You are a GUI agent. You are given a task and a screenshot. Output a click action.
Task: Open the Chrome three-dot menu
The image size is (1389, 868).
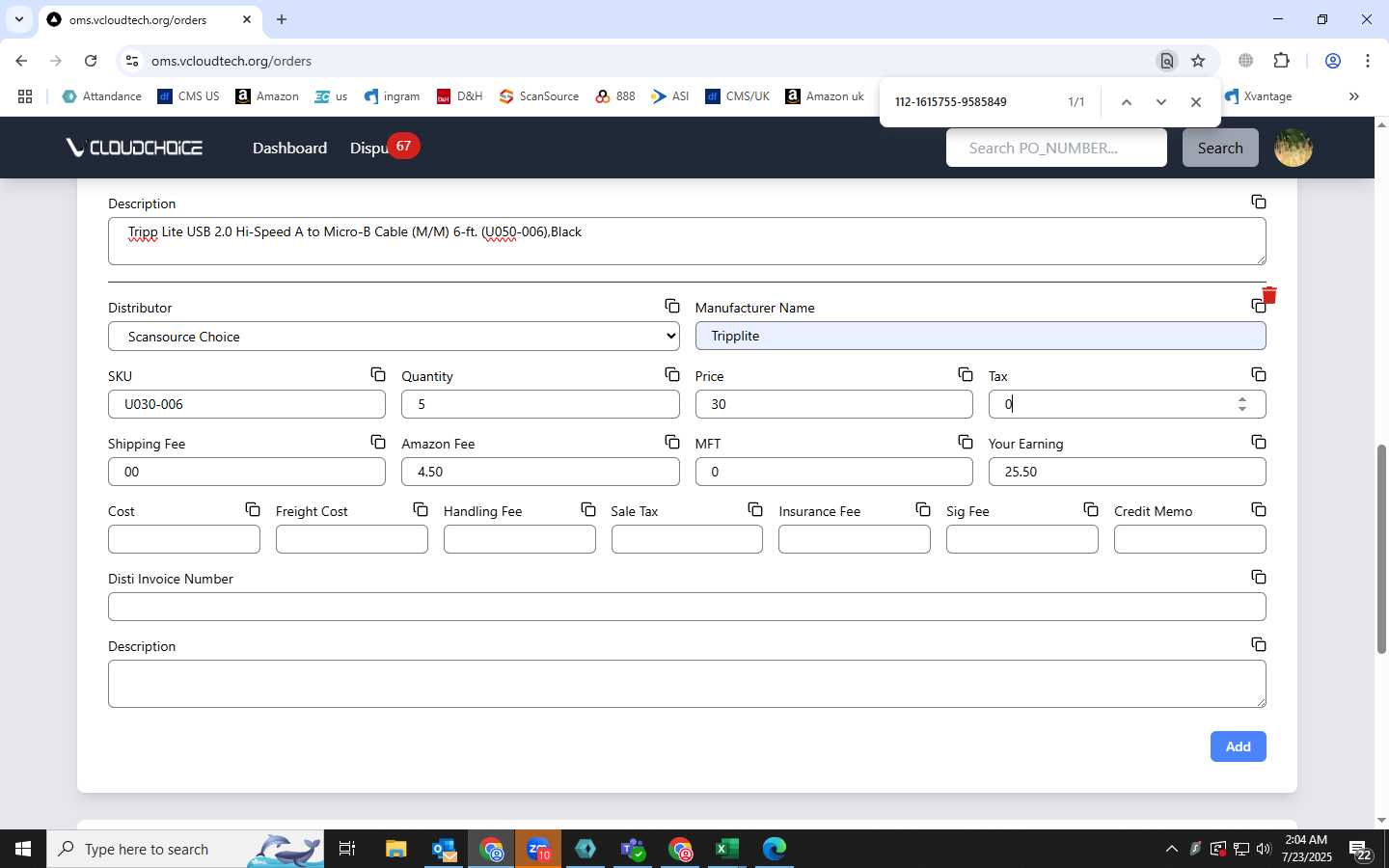[1368, 61]
